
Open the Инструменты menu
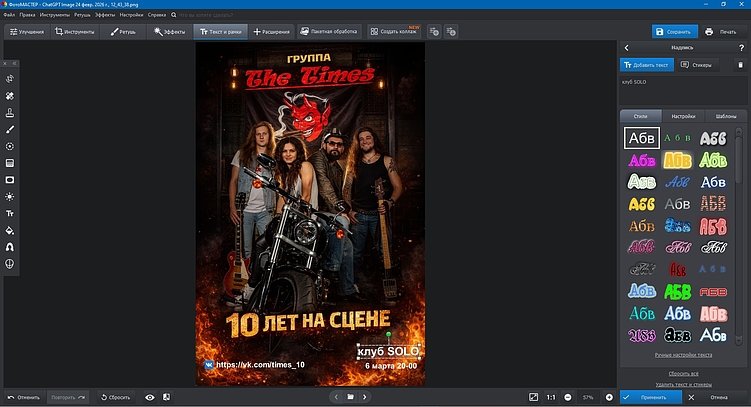(55, 15)
